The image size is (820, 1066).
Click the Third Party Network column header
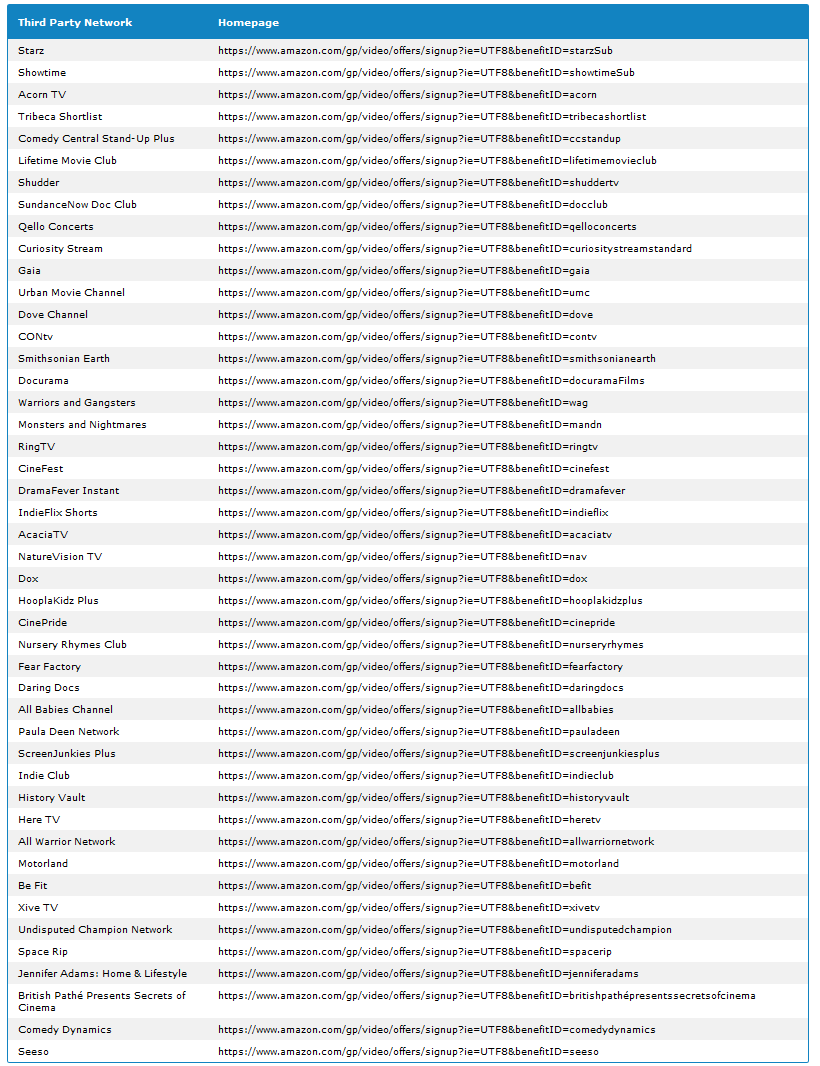point(75,22)
